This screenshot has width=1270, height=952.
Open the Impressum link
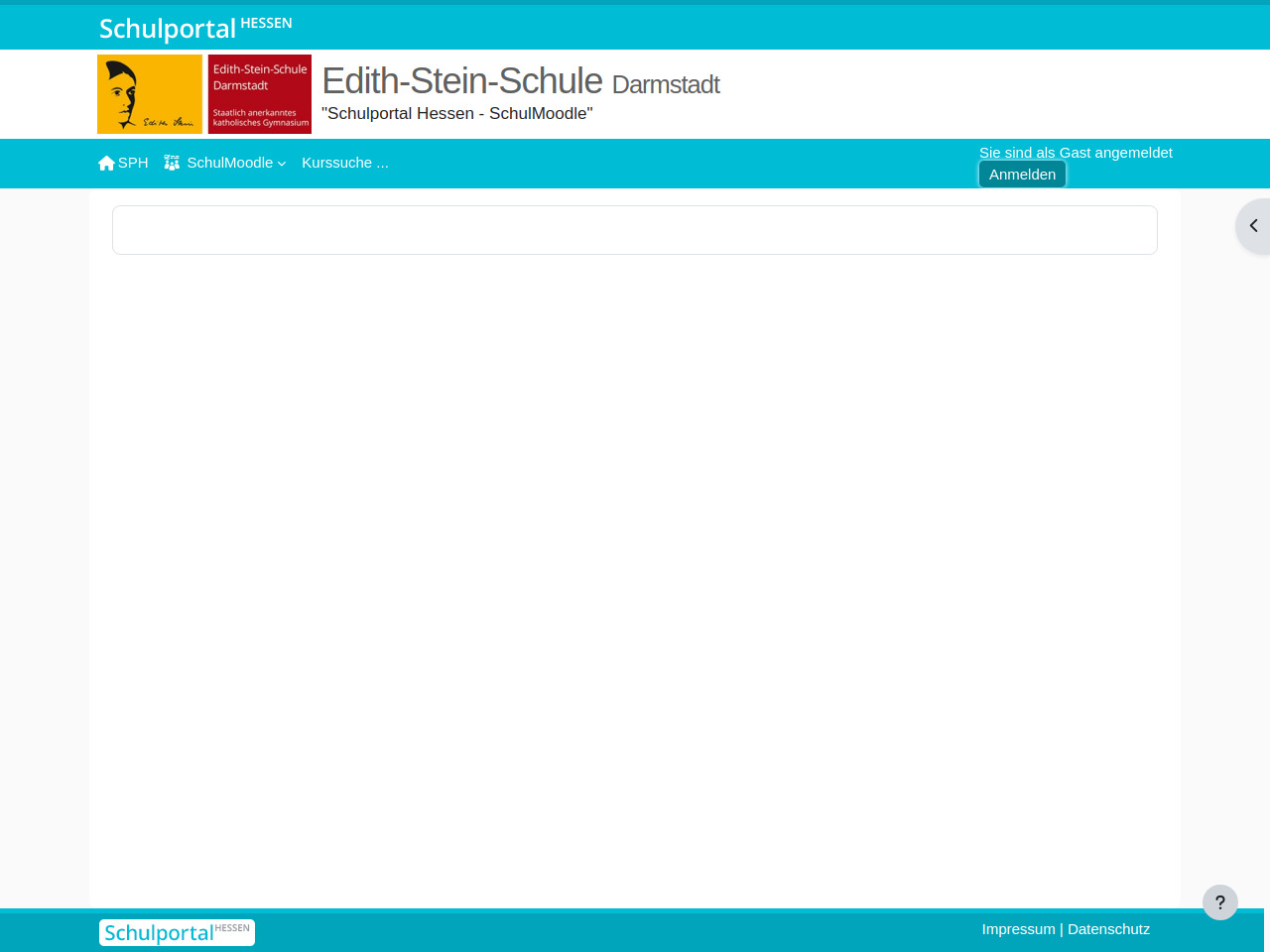tap(1018, 929)
